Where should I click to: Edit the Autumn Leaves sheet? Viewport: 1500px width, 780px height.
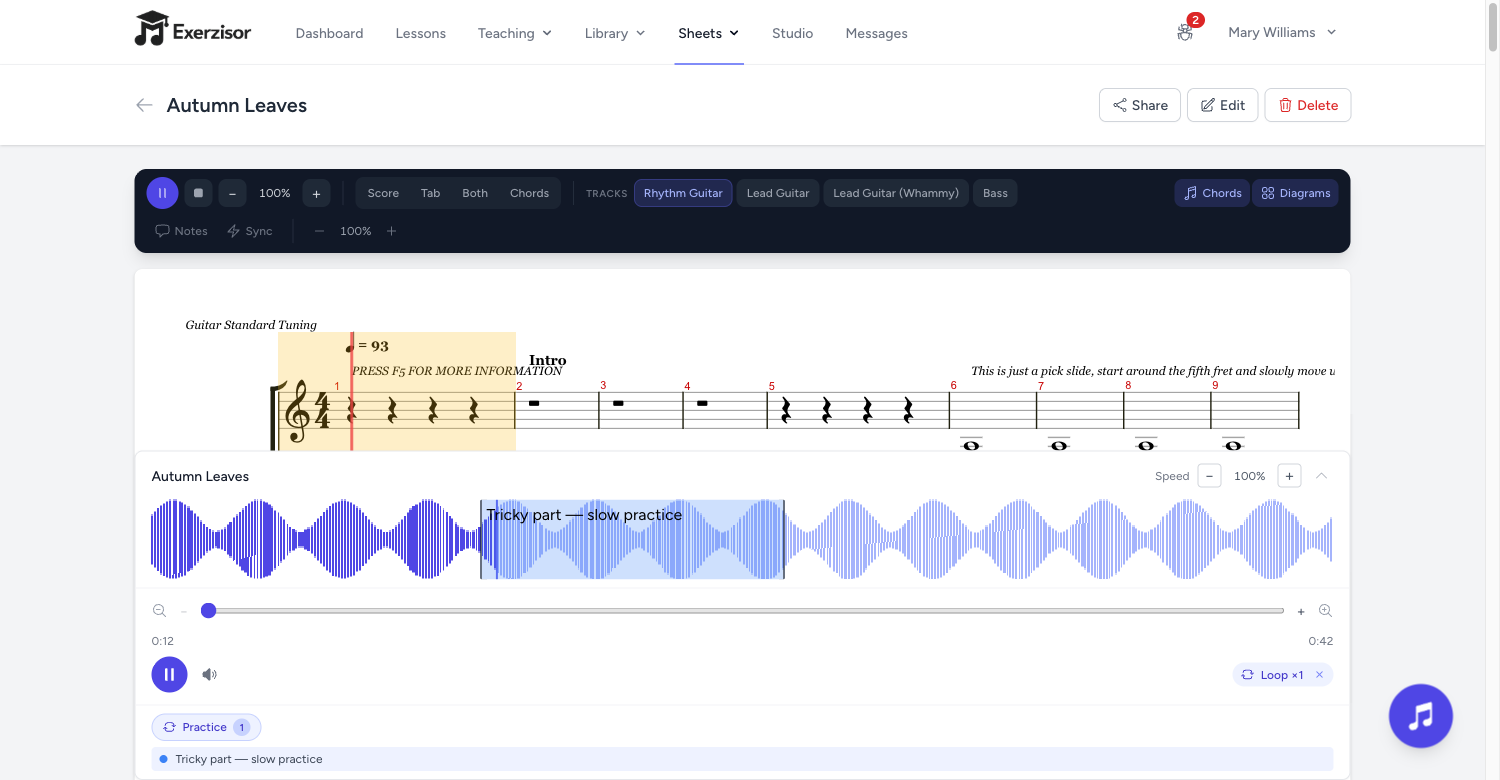click(1222, 105)
